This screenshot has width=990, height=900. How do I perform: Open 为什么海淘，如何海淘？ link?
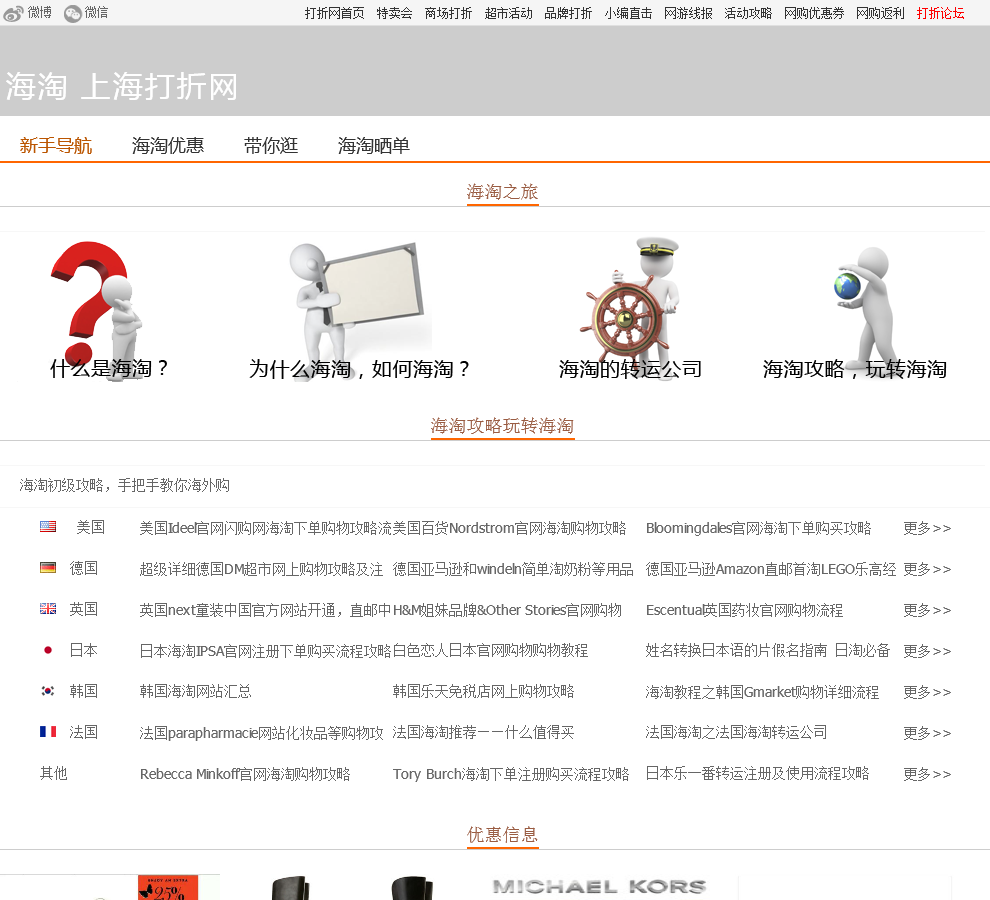coord(359,369)
